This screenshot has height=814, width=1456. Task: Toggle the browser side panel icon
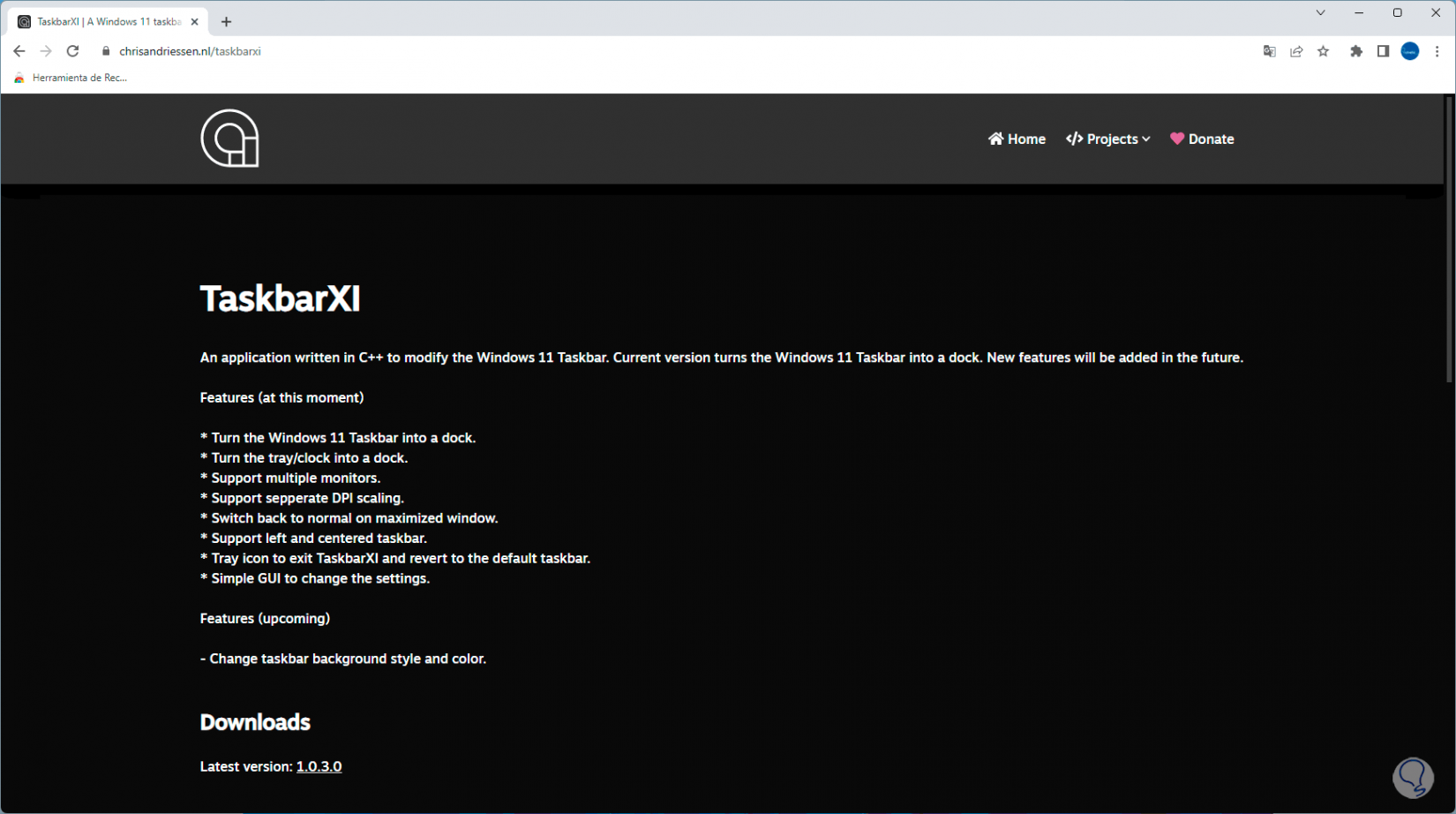[1383, 51]
